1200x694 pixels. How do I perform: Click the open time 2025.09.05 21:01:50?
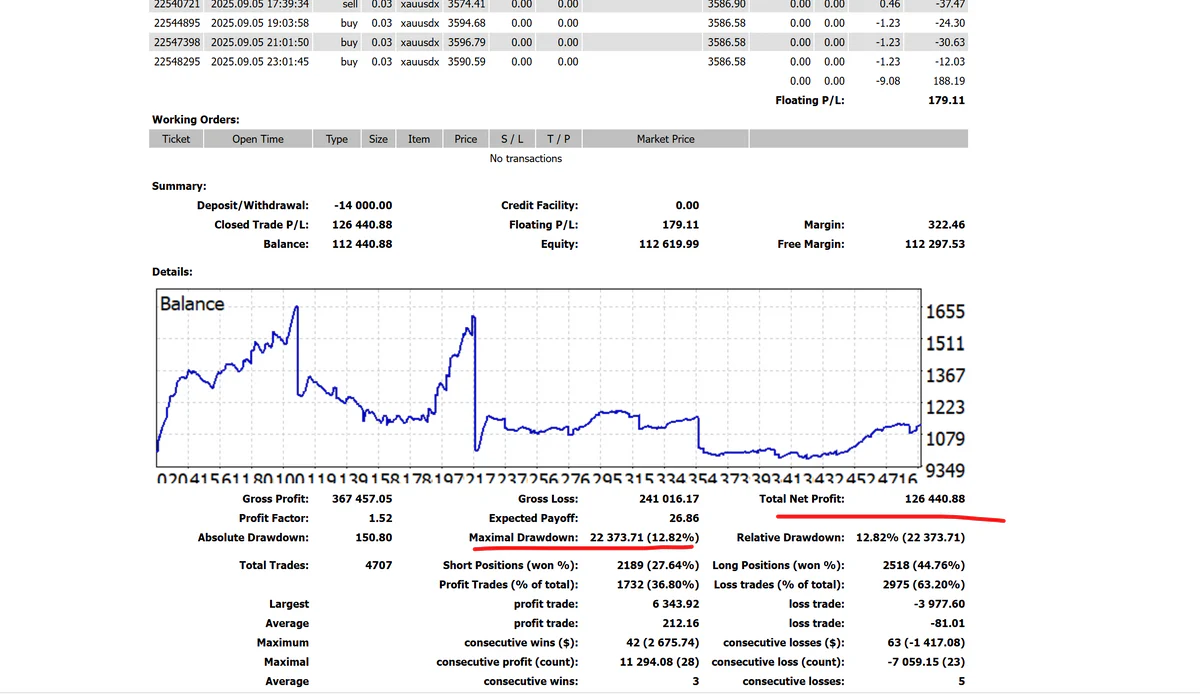(260, 42)
